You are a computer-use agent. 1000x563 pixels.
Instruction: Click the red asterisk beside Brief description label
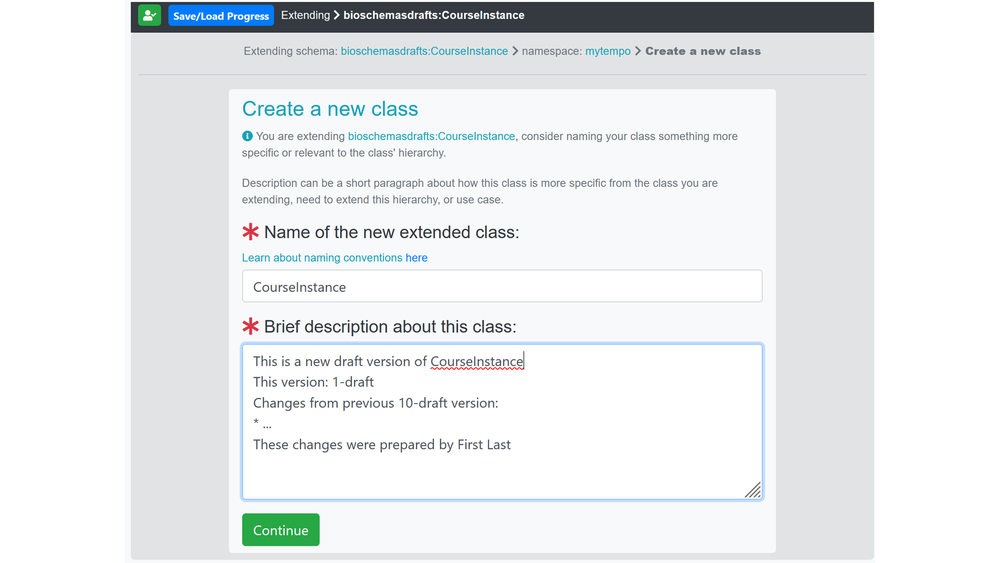[251, 326]
